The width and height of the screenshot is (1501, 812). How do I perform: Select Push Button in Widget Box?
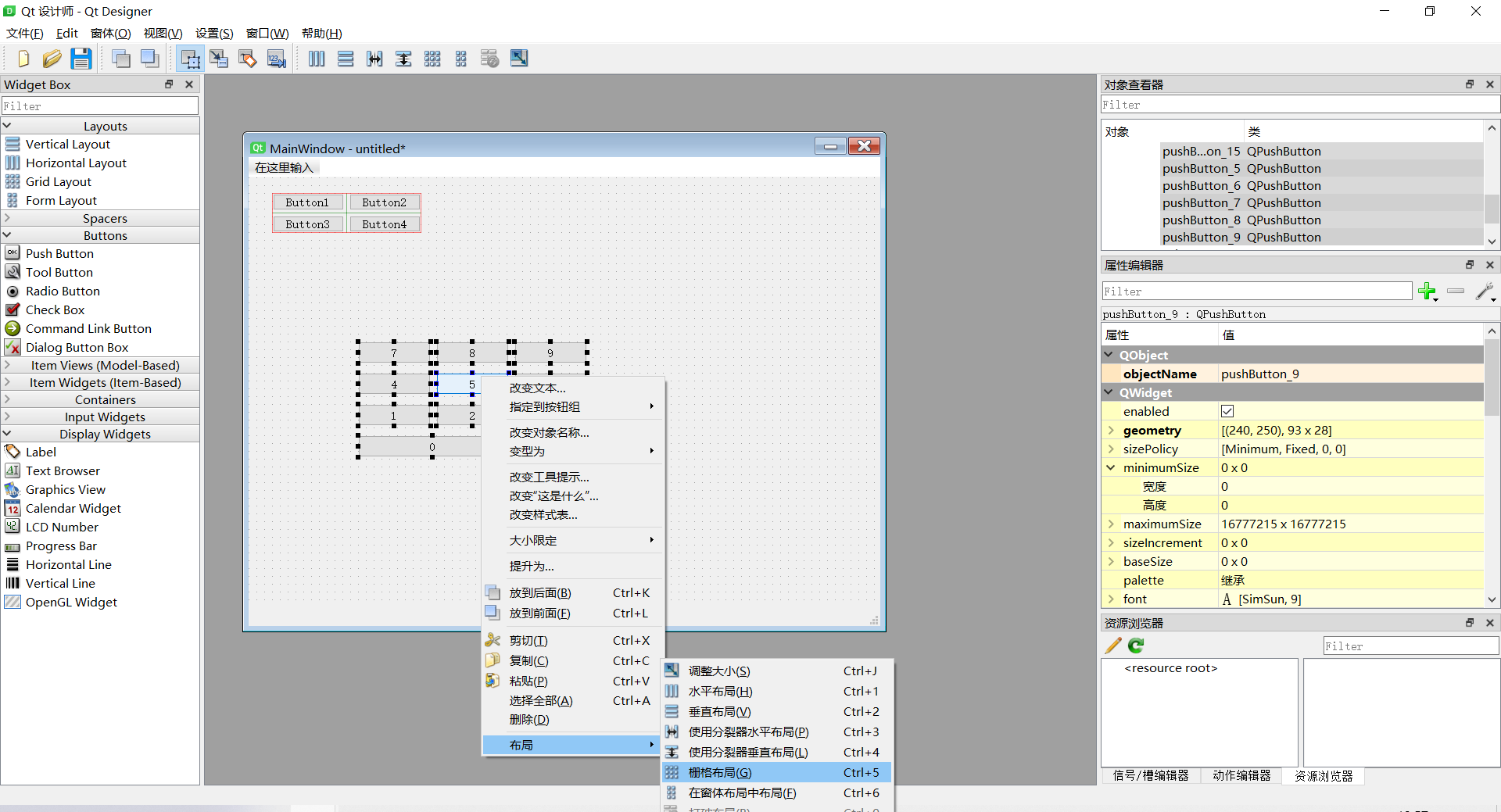(59, 253)
